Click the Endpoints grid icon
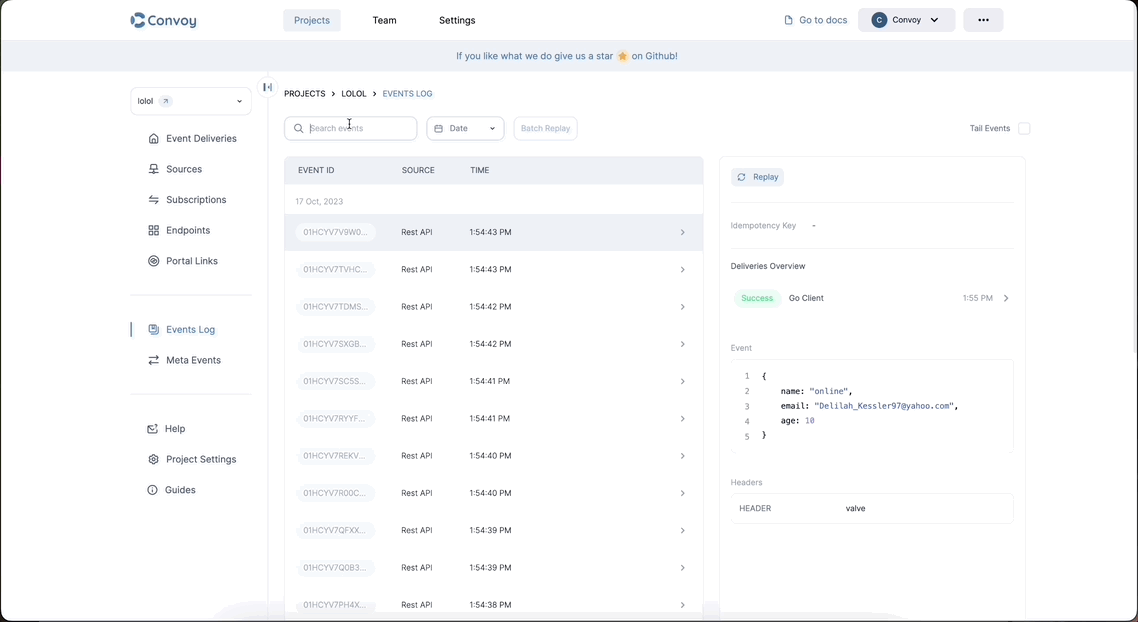The width and height of the screenshot is (1138, 622). tap(153, 230)
